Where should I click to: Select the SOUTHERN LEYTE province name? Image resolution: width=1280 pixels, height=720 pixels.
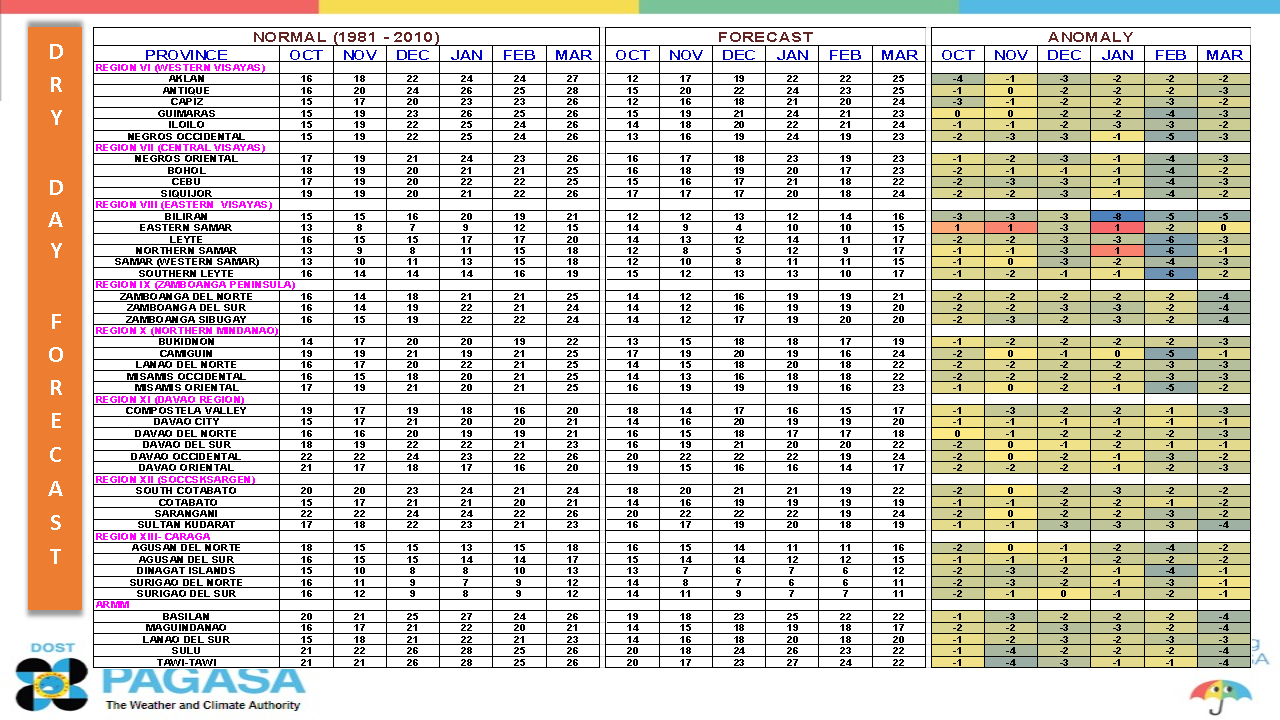click(186, 273)
